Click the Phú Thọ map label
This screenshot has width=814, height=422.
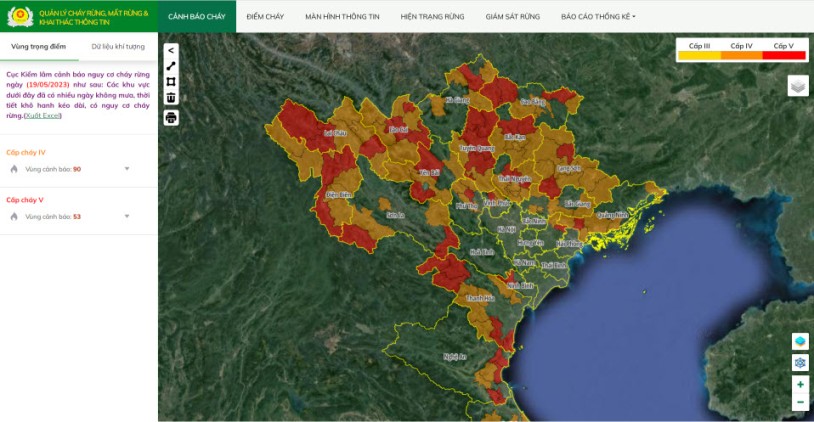click(466, 206)
